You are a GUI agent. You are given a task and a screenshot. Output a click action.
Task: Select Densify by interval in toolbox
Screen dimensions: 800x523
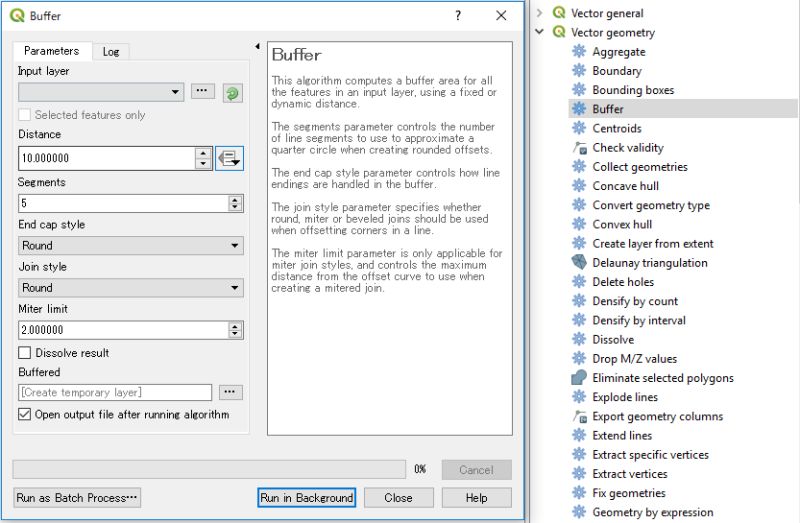[x=639, y=320]
